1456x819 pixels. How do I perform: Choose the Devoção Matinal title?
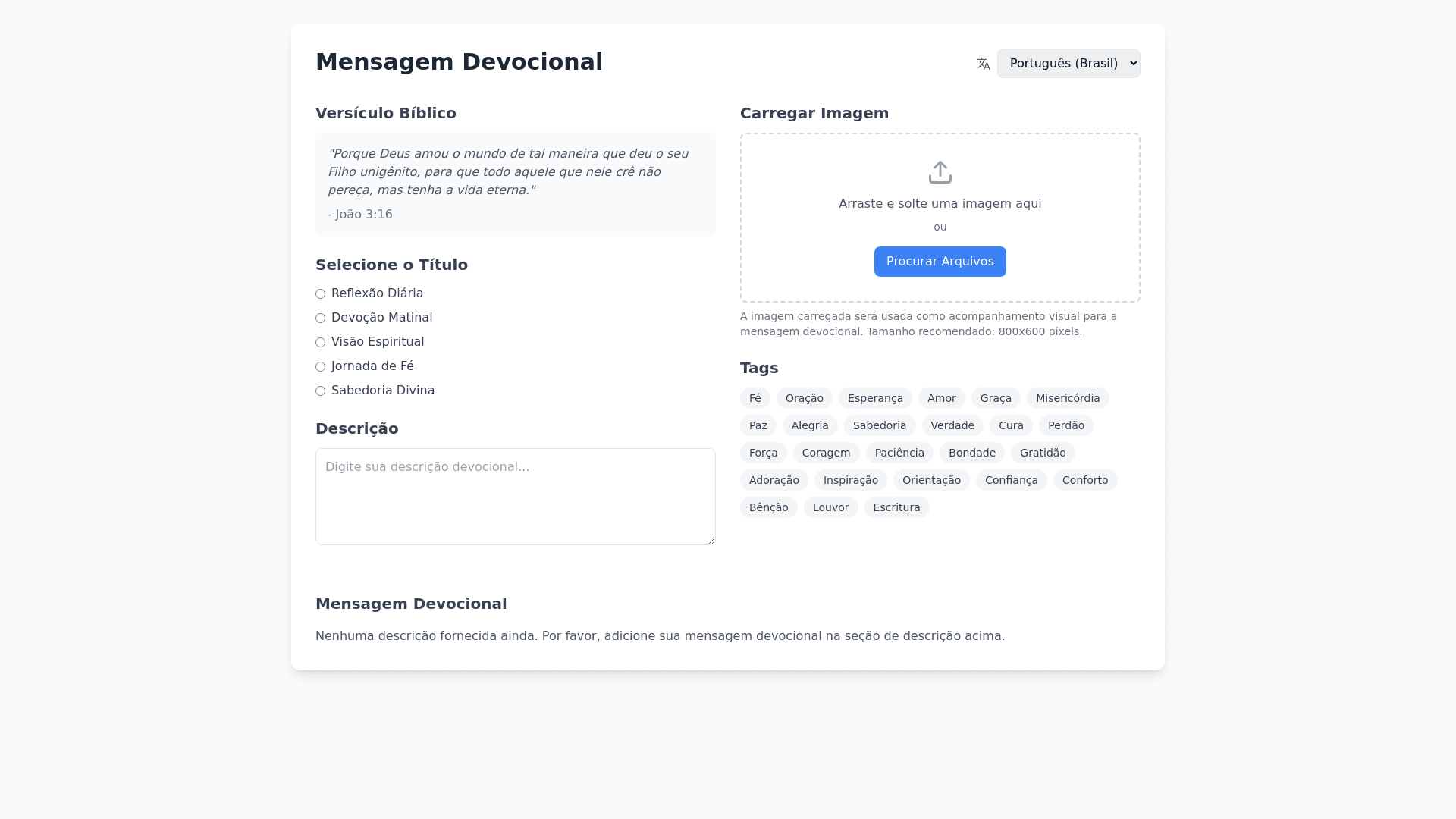coord(321,318)
